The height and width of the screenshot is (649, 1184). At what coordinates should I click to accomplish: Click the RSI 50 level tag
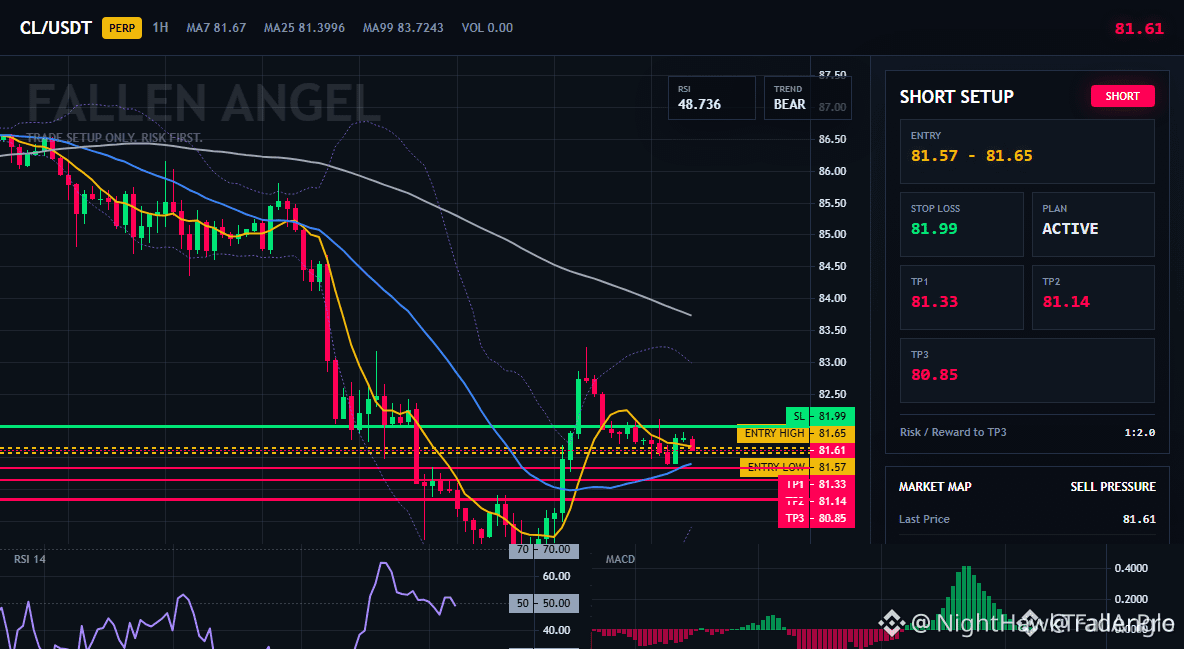pos(544,604)
